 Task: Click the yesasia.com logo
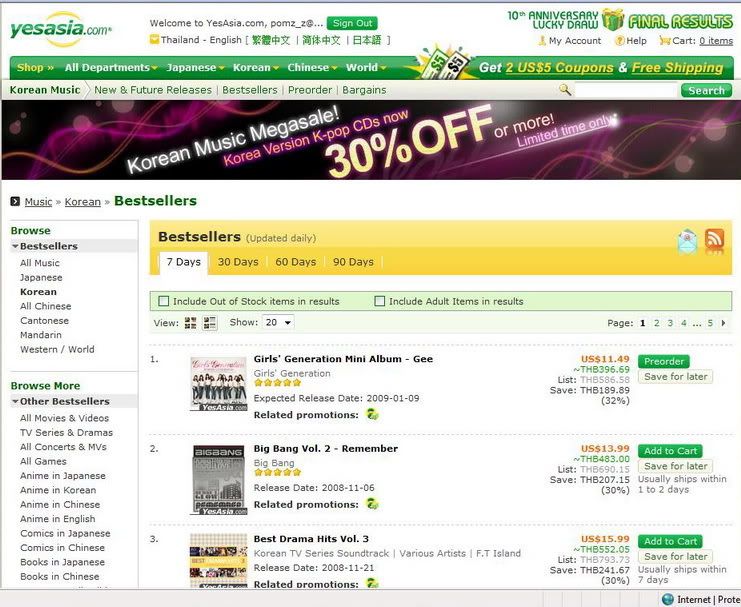(60, 29)
